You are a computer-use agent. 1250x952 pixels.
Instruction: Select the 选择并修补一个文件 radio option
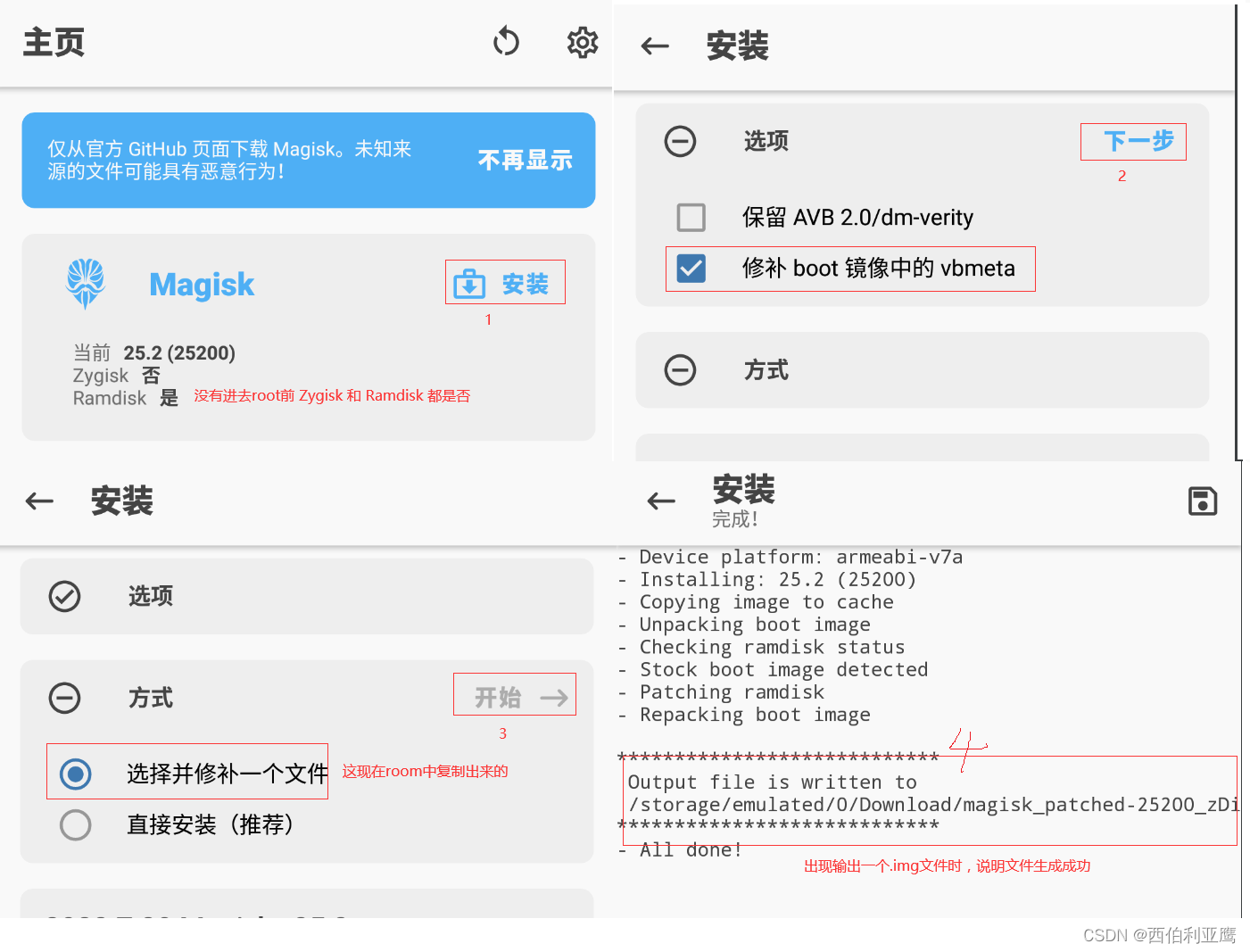click(76, 774)
